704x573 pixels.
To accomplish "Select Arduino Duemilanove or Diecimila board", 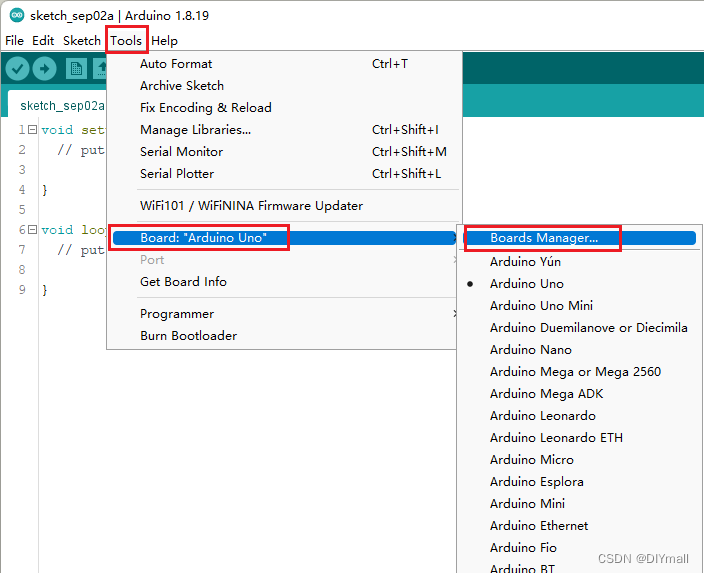I will click(x=580, y=328).
